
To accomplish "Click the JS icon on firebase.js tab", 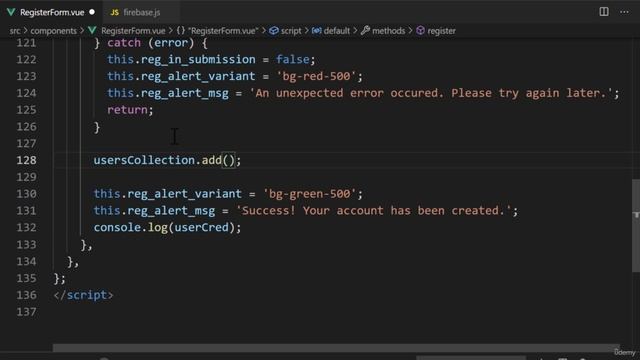I will (115, 13).
